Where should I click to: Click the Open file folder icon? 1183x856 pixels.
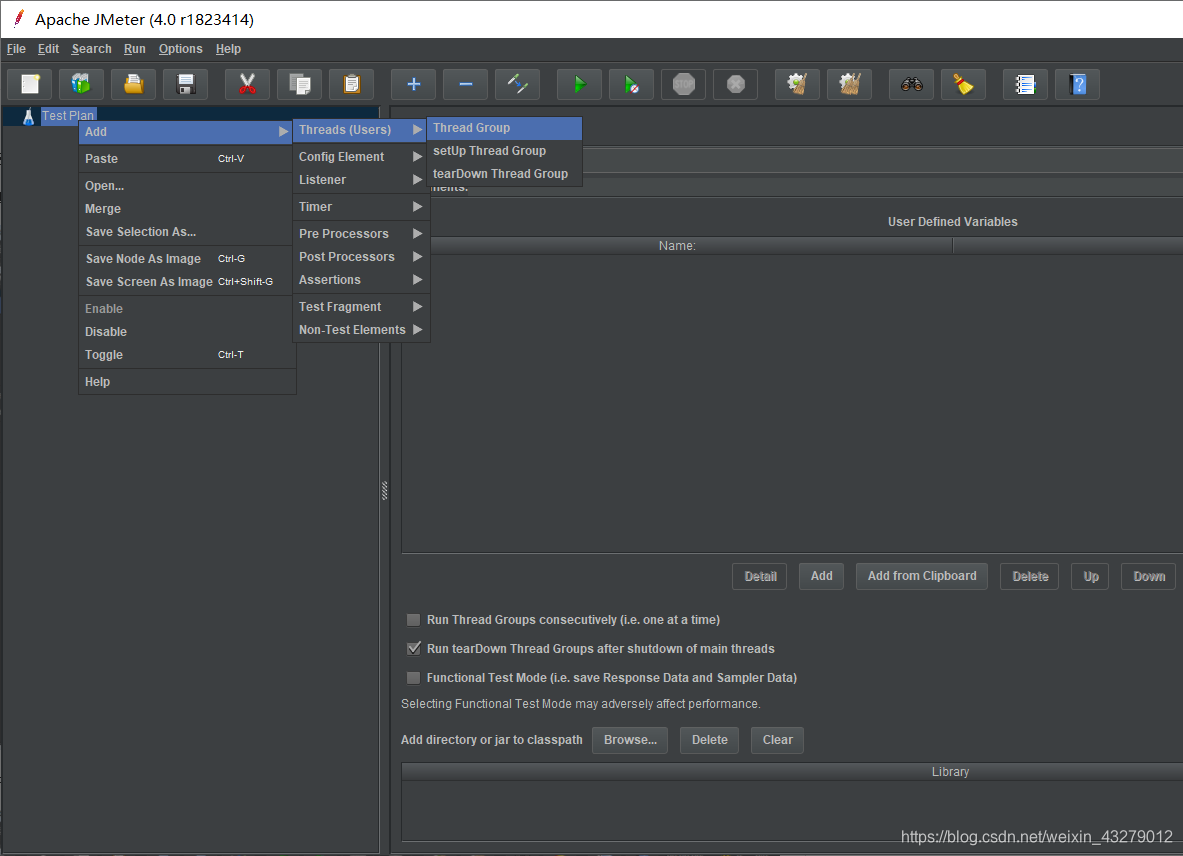click(x=134, y=84)
